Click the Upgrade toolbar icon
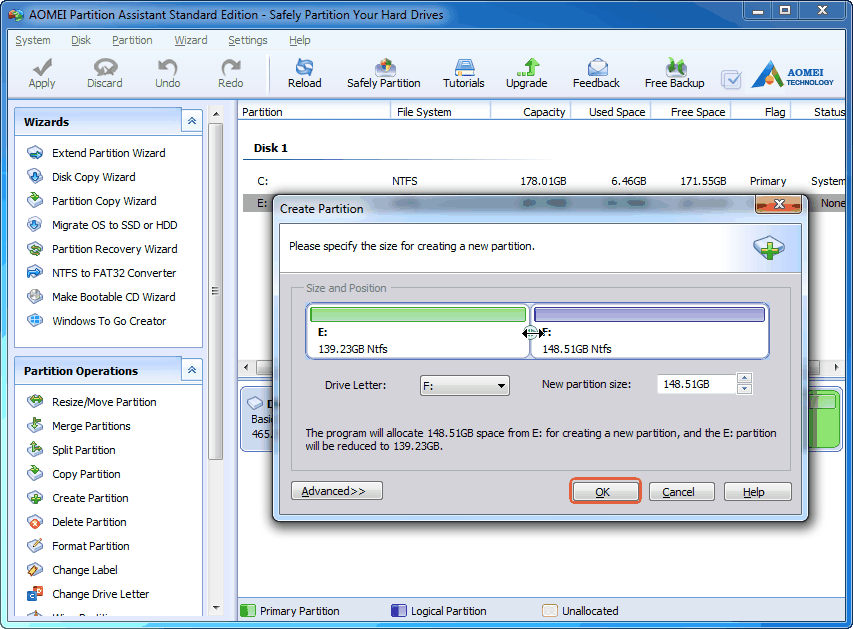 pyautogui.click(x=527, y=73)
